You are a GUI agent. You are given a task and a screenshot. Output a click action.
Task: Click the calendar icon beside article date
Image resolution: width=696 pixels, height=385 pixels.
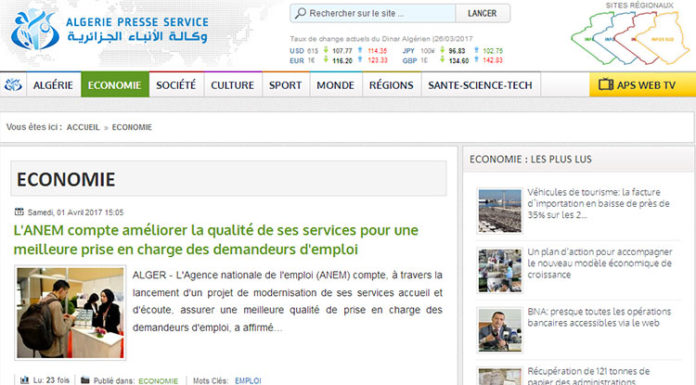coord(19,212)
